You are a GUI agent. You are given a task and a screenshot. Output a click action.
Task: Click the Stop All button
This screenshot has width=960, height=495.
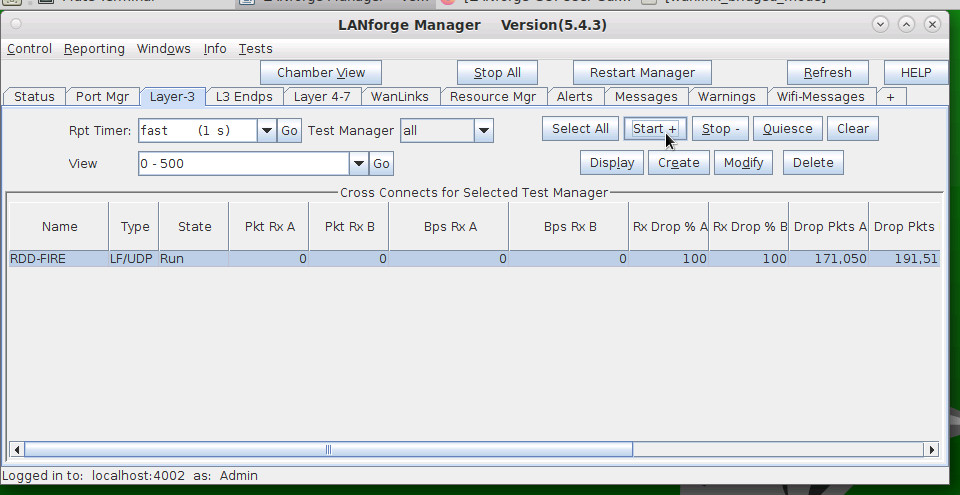pyautogui.click(x=497, y=72)
